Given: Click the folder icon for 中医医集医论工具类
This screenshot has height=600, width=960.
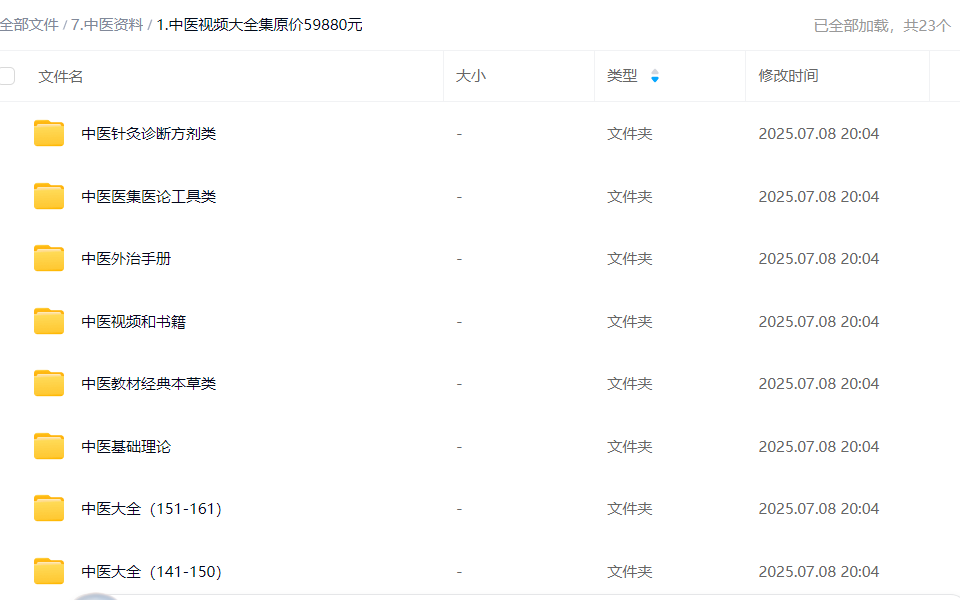Looking at the screenshot, I should (49, 197).
